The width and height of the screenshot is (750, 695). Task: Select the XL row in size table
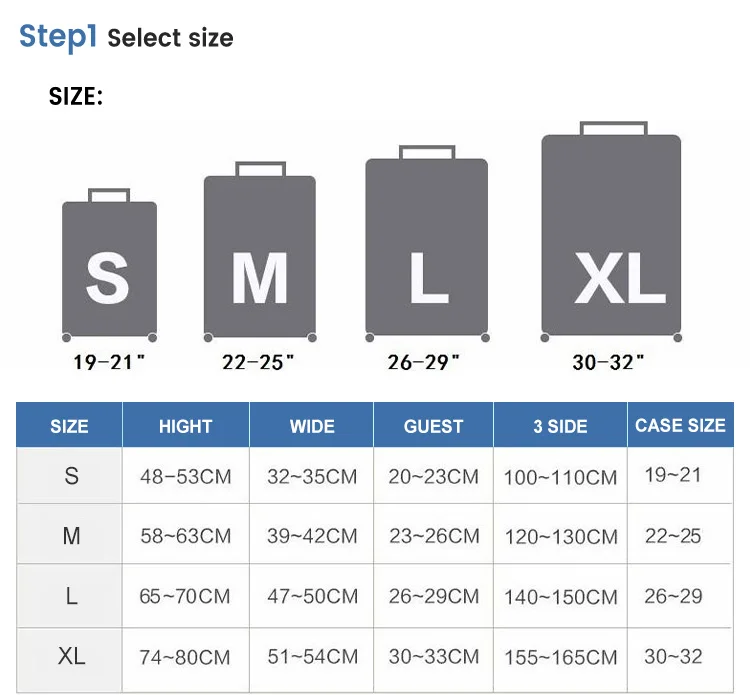(71, 656)
